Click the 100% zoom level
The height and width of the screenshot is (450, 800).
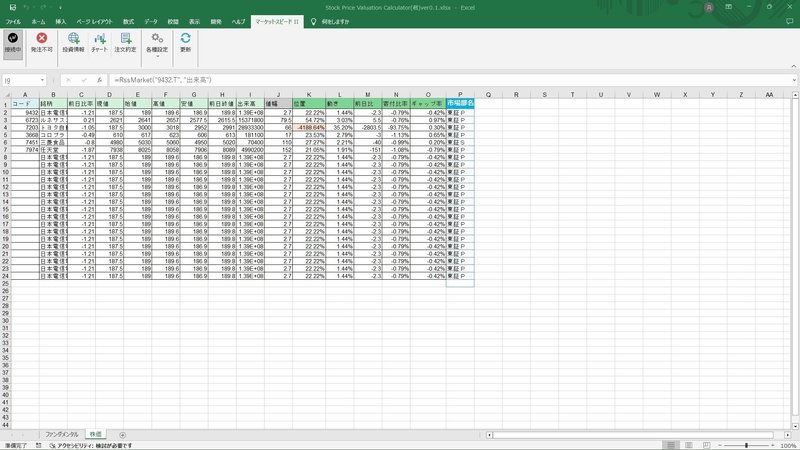pos(789,445)
